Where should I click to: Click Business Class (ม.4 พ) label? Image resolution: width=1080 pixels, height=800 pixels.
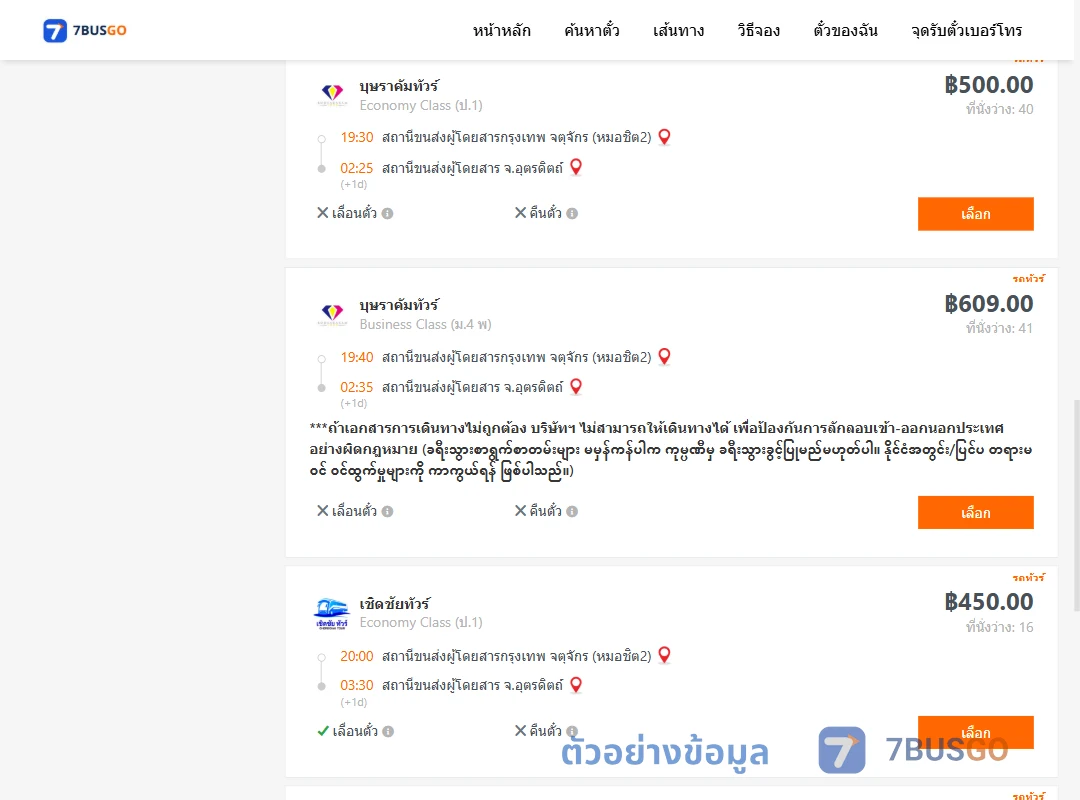pyautogui.click(x=426, y=325)
